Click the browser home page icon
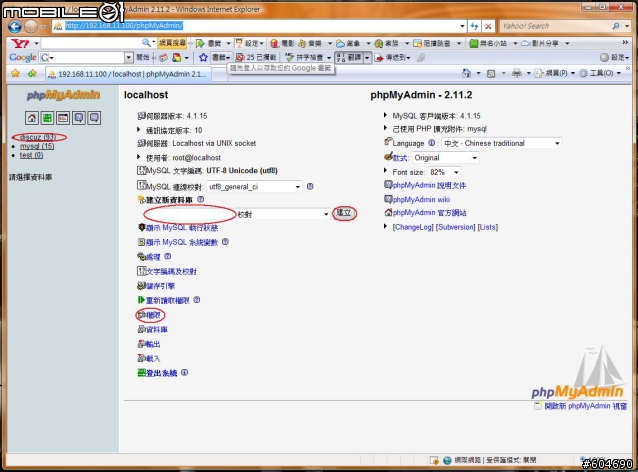The image size is (638, 472). (x=467, y=73)
